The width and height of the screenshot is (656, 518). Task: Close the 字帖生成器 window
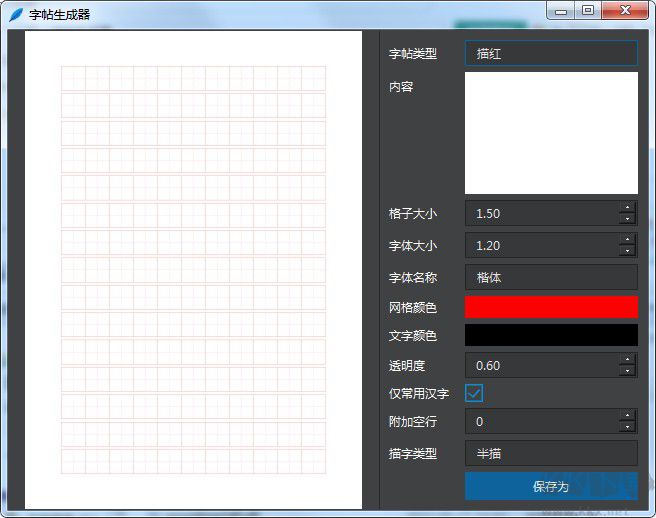point(625,11)
